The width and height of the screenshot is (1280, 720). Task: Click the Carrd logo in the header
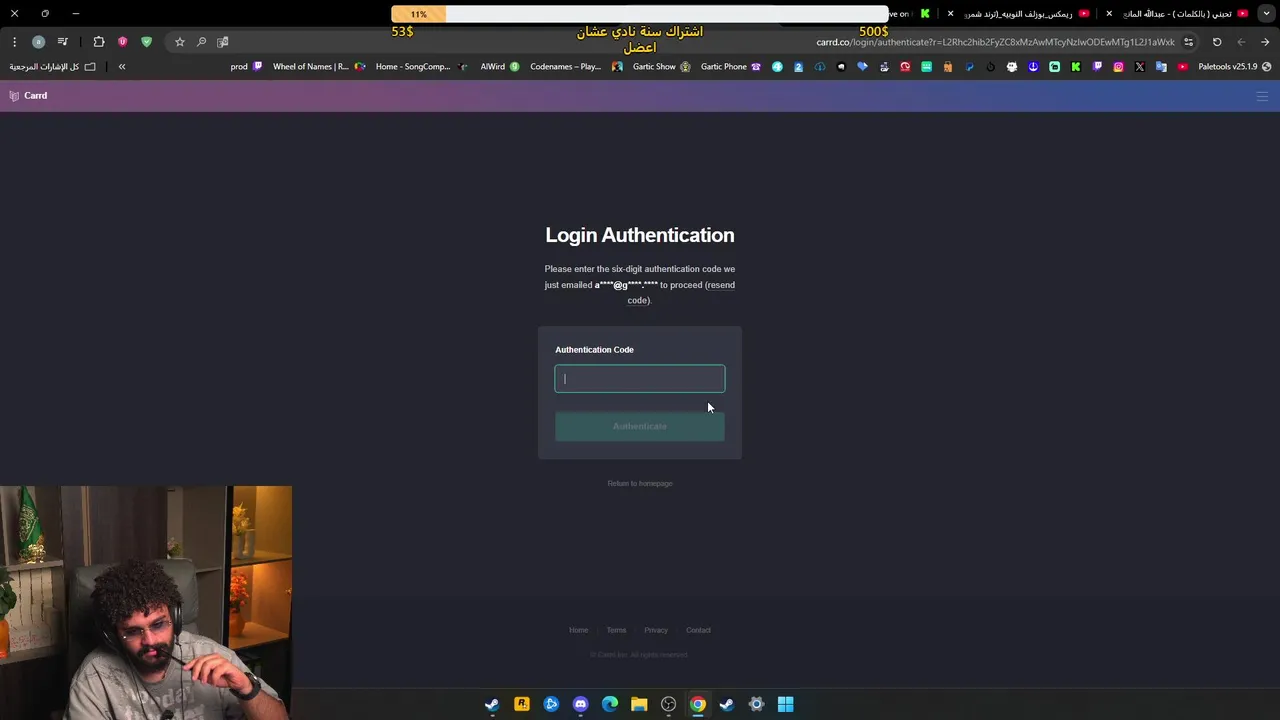coord(28,96)
